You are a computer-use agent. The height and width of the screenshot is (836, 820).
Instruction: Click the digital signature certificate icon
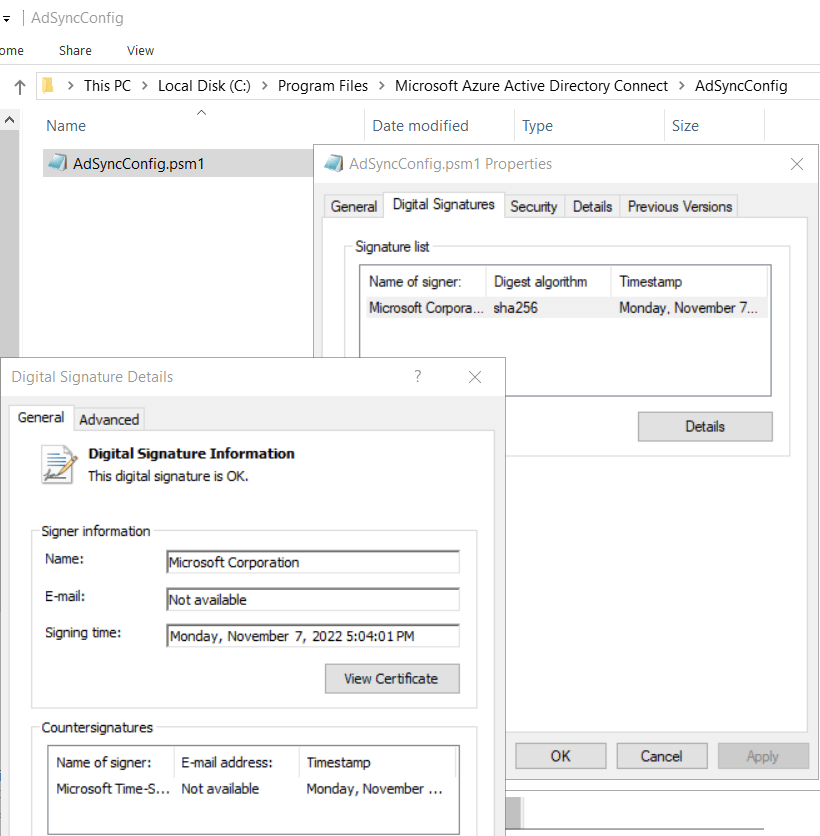click(x=59, y=464)
